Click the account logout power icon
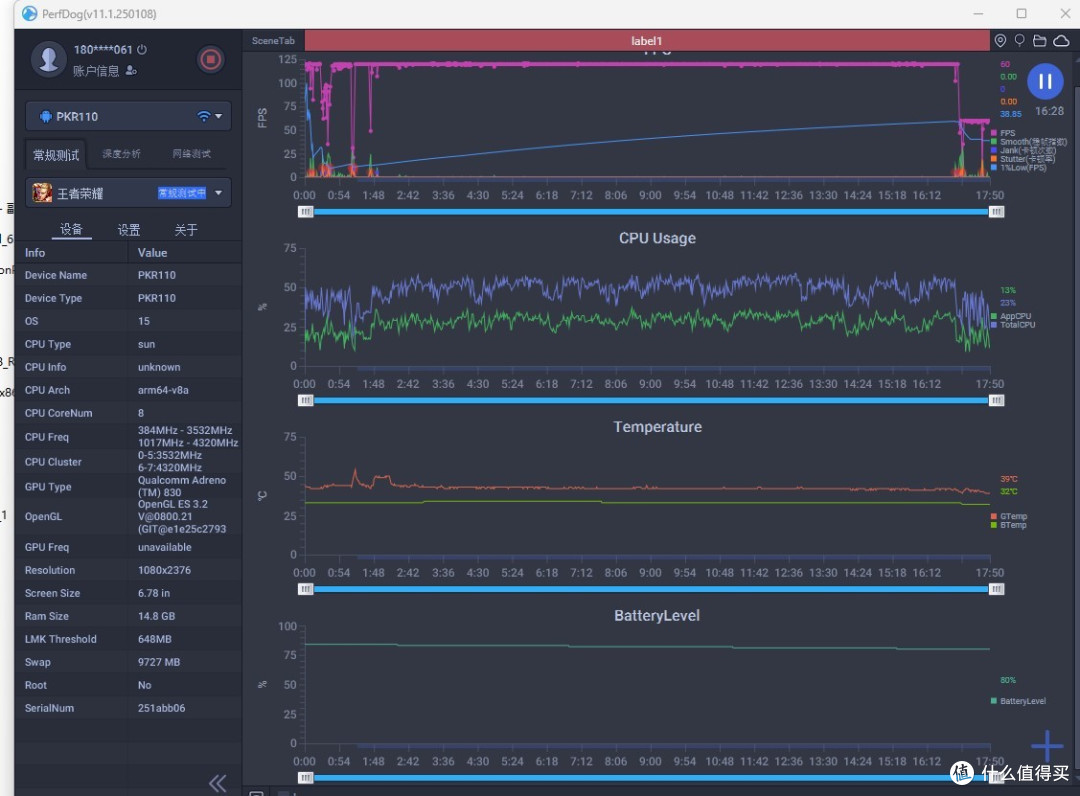The width and height of the screenshot is (1080, 796). click(x=142, y=50)
